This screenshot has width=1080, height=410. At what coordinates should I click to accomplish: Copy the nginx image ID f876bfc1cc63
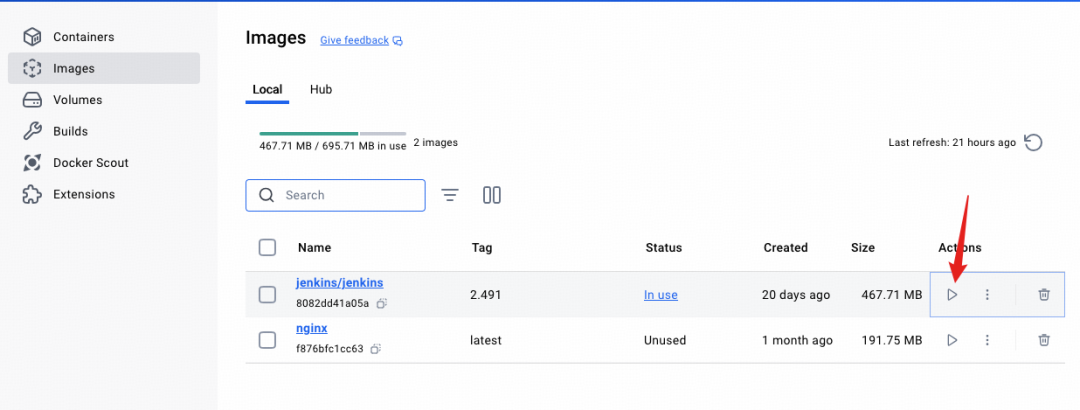click(375, 349)
